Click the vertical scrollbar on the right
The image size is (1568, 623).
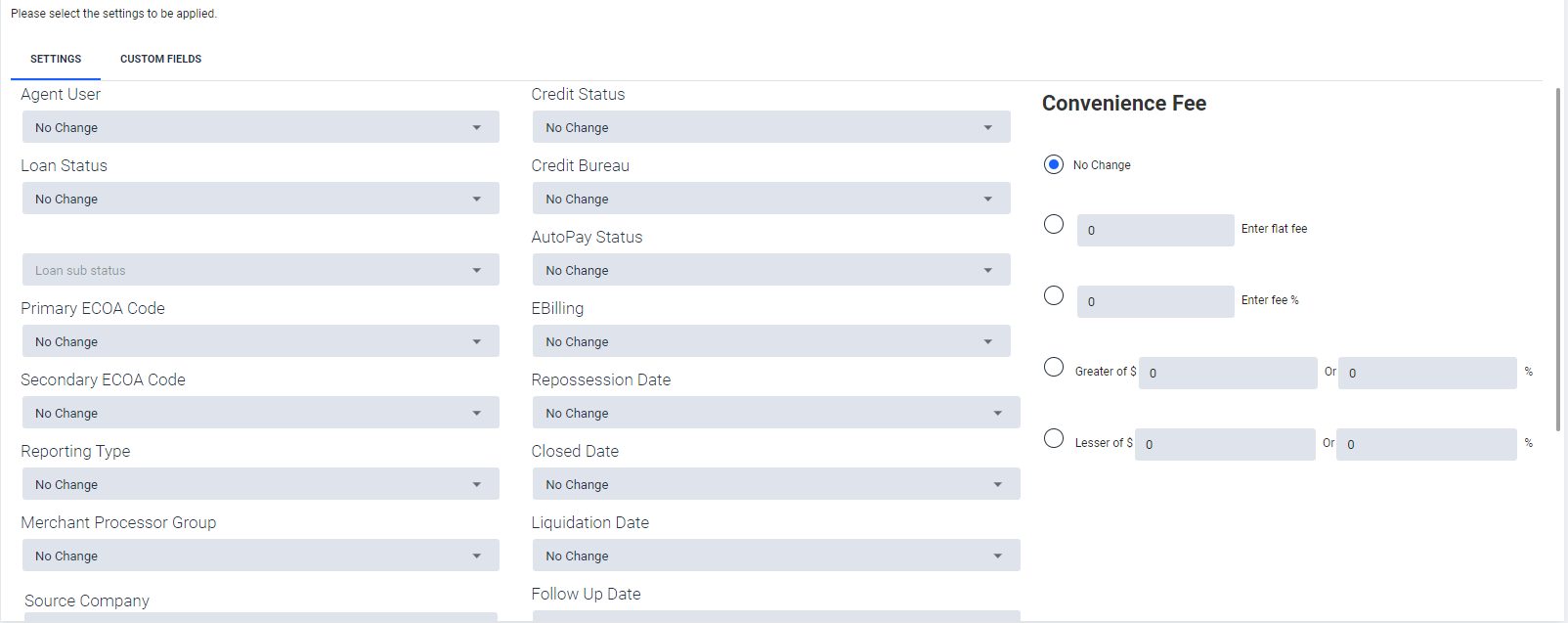coord(1558,259)
